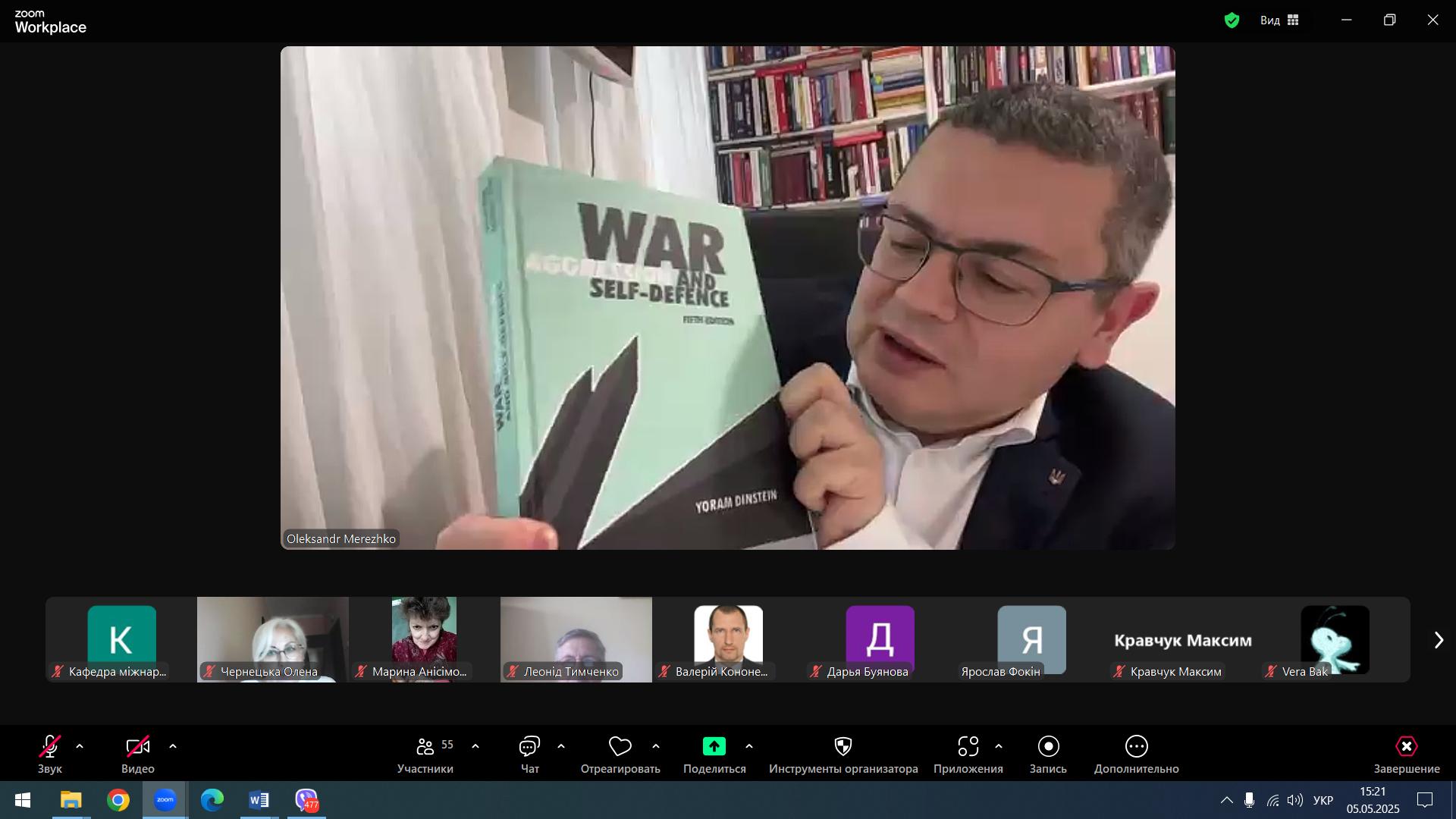Click Zoom icon in taskbar
1456x819 pixels.
click(x=165, y=800)
